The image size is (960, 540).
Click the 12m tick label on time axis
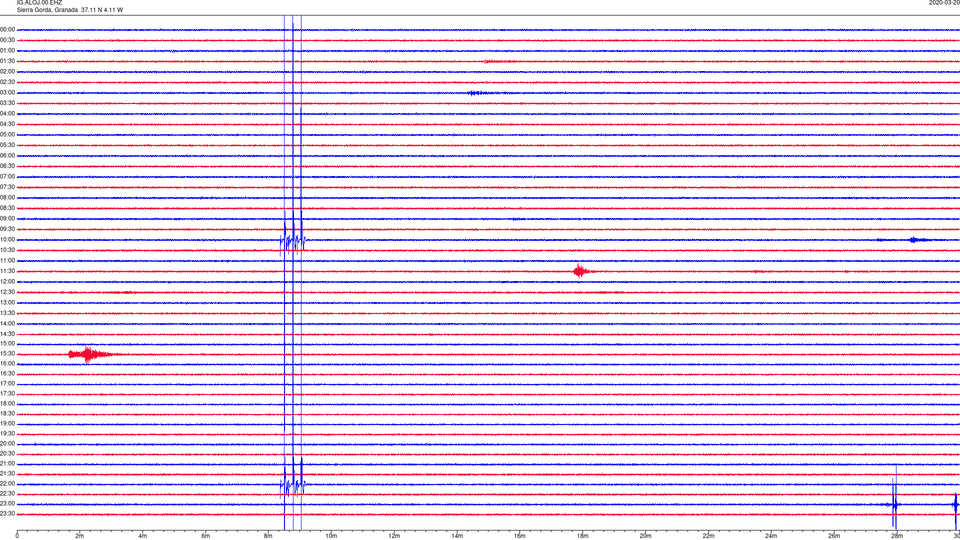tap(394, 536)
